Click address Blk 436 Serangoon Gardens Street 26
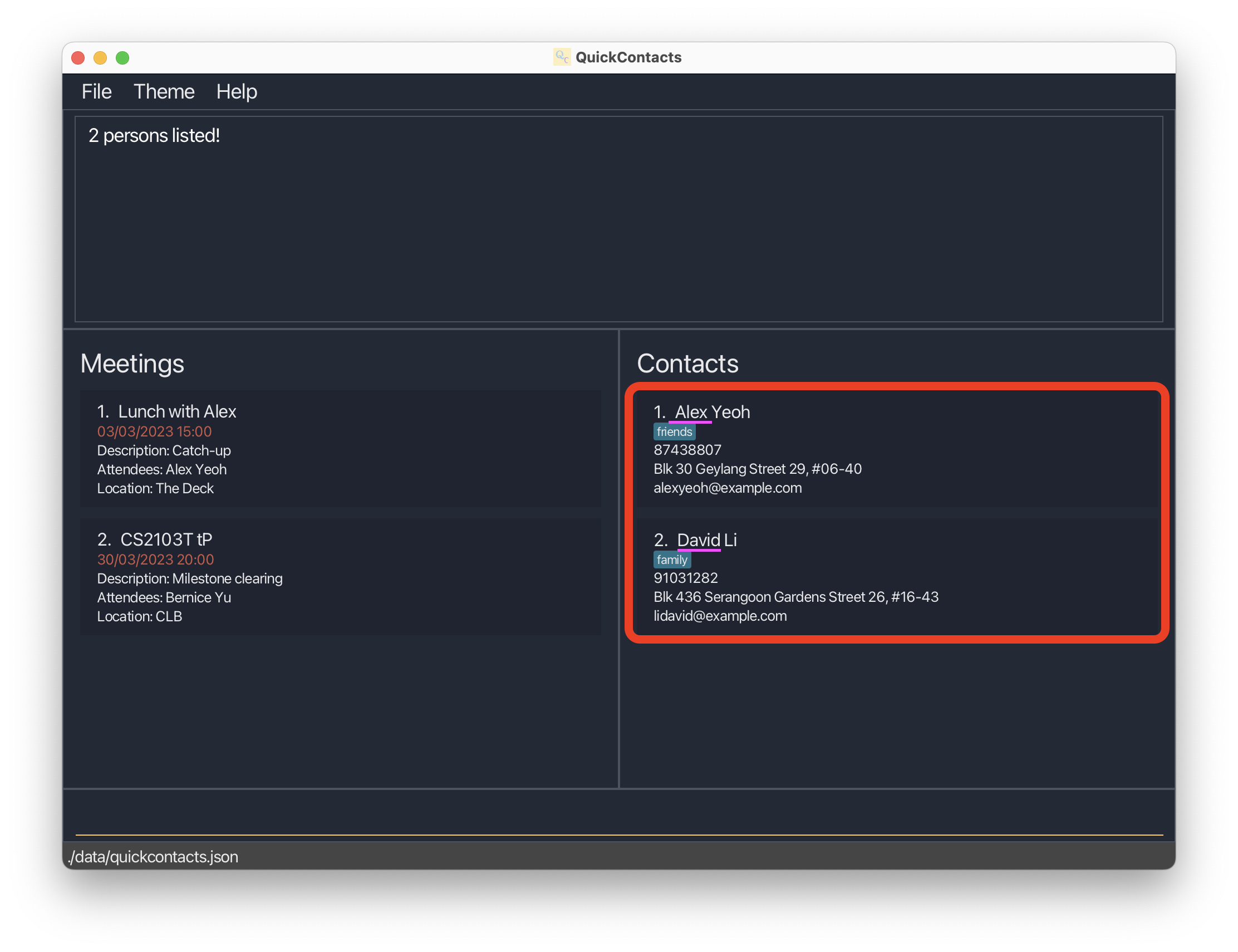Viewport: 1238px width, 952px height. 795,597
